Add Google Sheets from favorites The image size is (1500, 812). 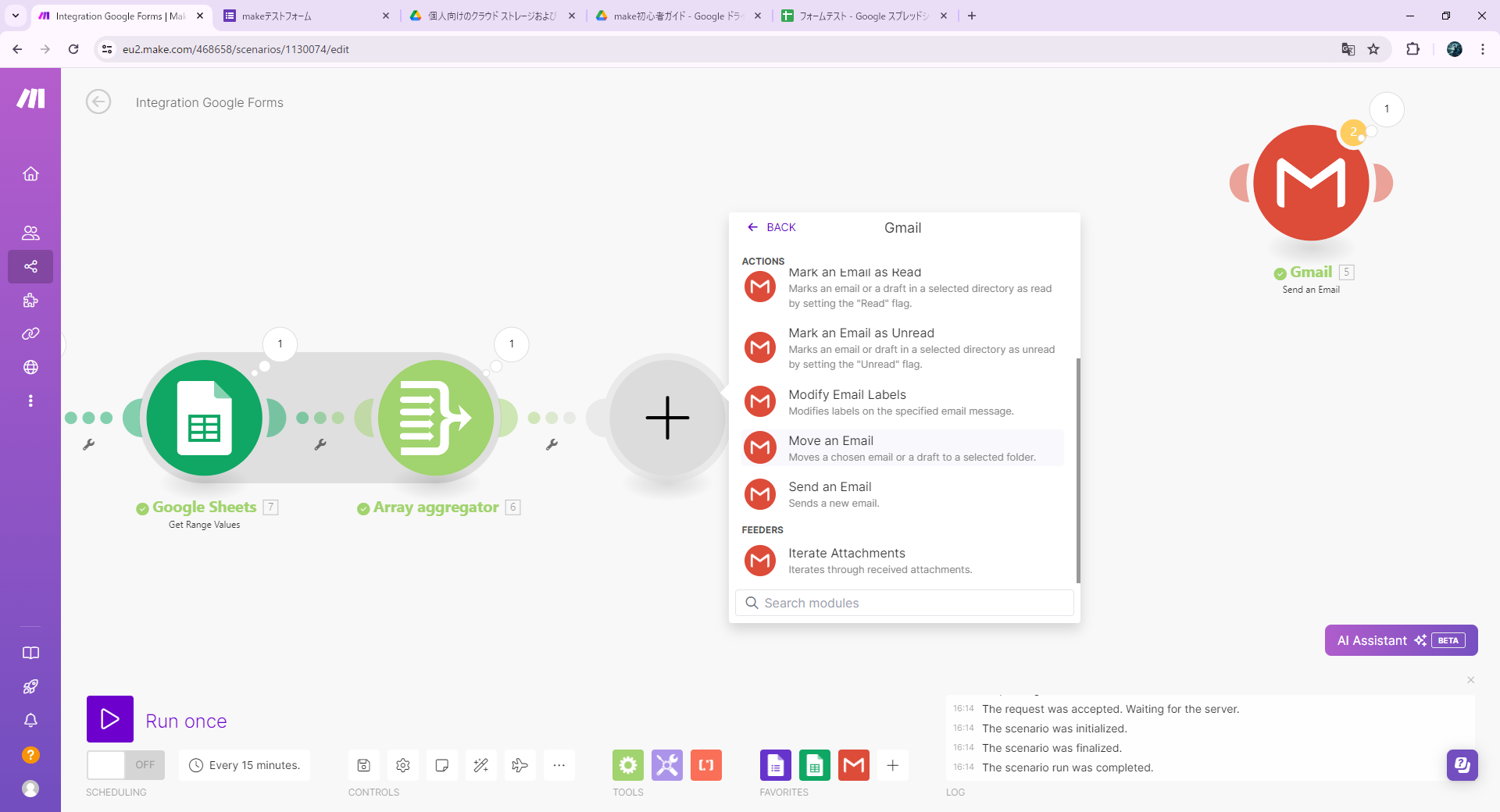point(815,765)
